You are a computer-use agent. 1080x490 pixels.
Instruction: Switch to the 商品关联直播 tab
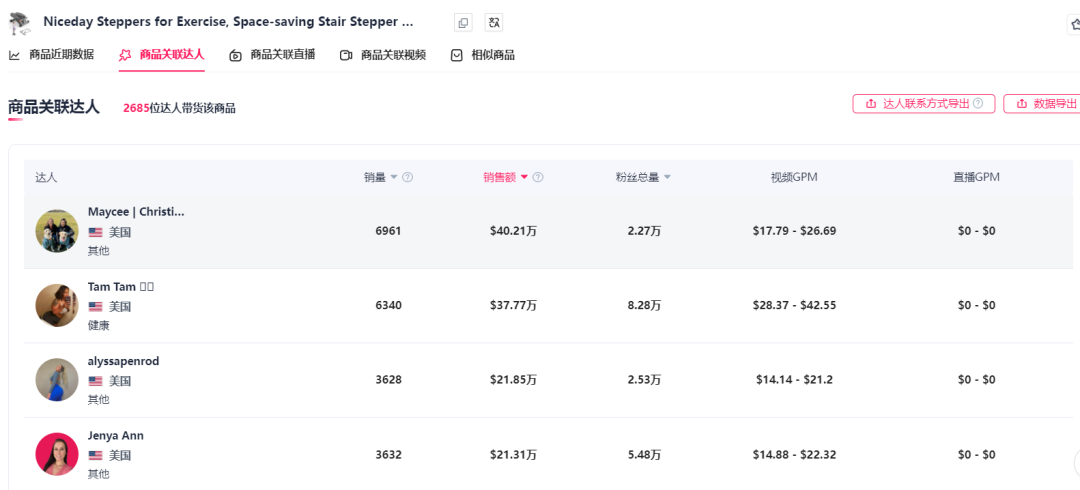[x=272, y=55]
